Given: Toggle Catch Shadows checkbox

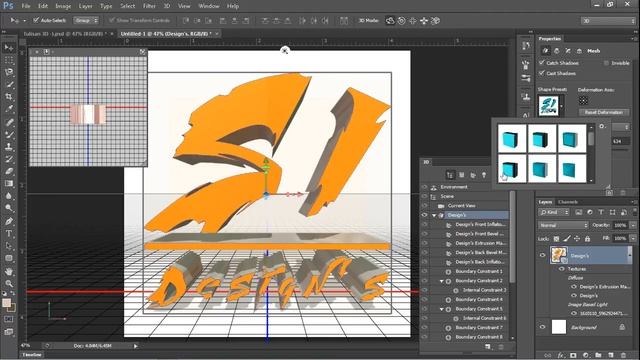Looking at the screenshot, I should tap(542, 62).
